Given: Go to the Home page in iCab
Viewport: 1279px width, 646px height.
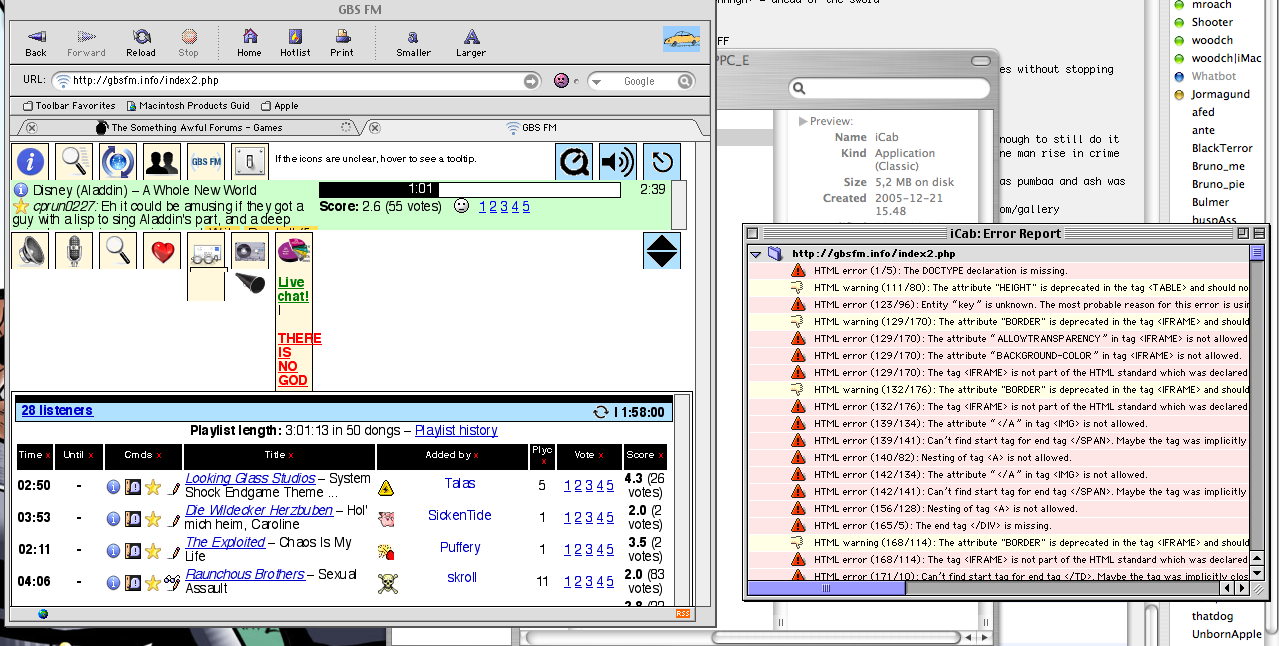Looking at the screenshot, I should click(x=249, y=42).
